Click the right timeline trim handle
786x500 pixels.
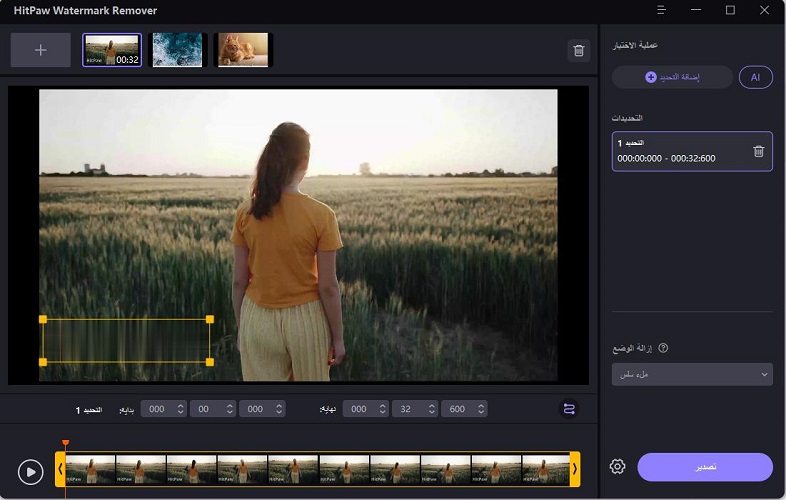575,469
